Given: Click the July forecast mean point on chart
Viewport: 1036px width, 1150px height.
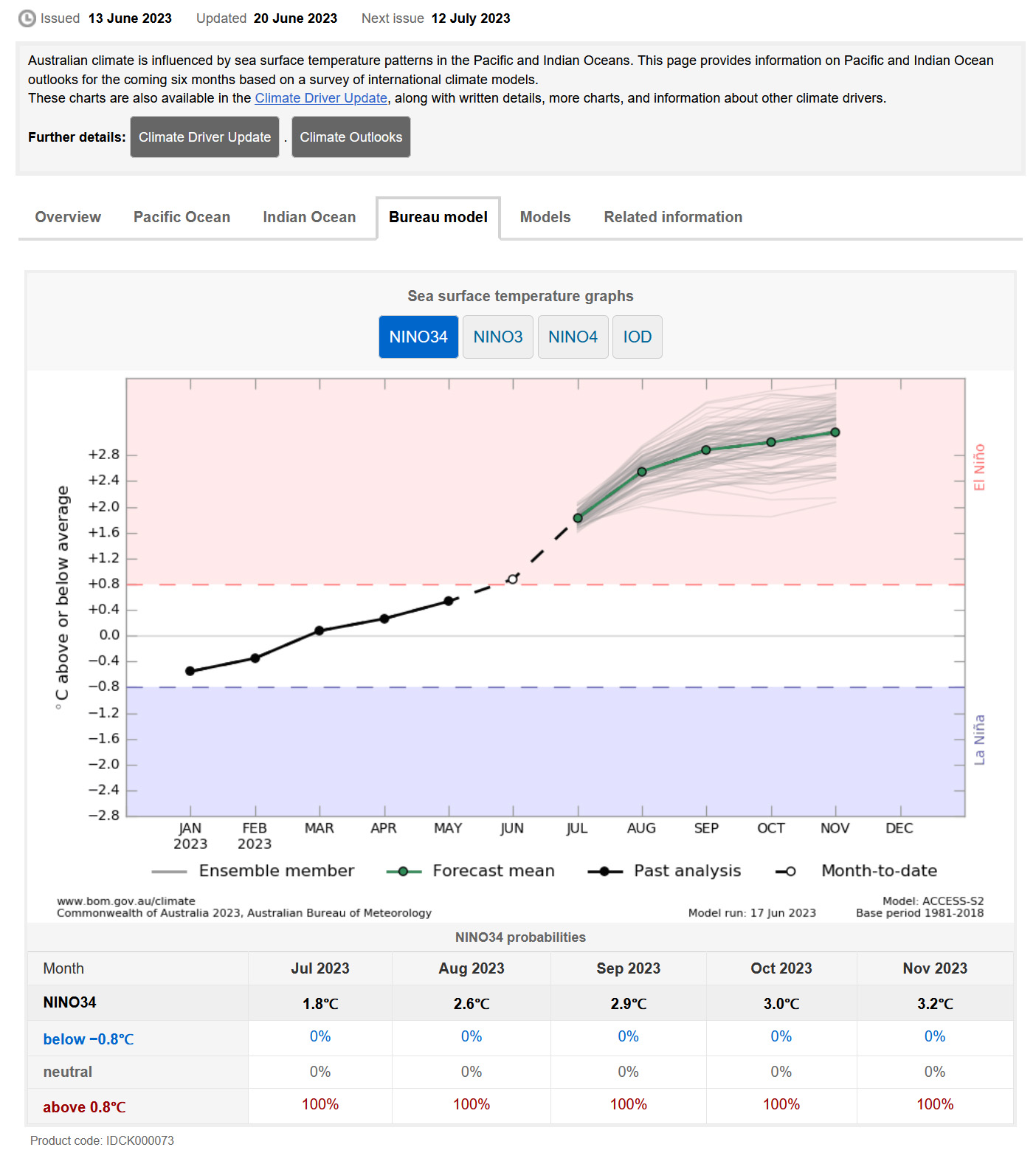Looking at the screenshot, I should pyautogui.click(x=578, y=518).
